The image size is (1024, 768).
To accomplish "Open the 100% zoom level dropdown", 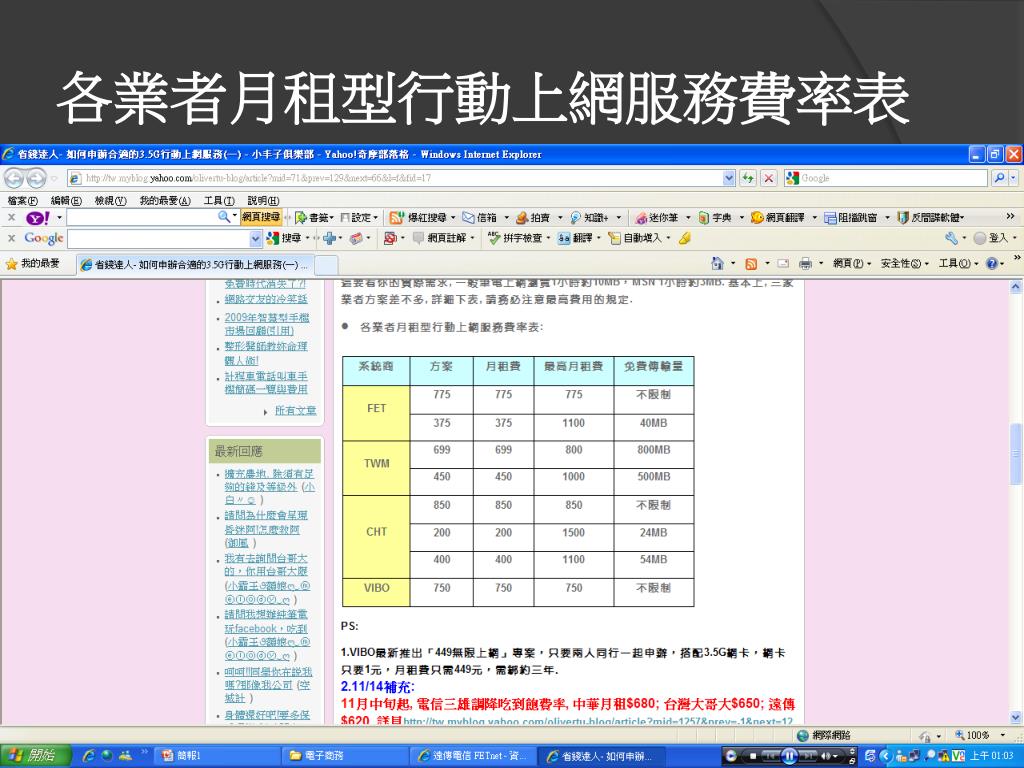I will tap(1002, 735).
